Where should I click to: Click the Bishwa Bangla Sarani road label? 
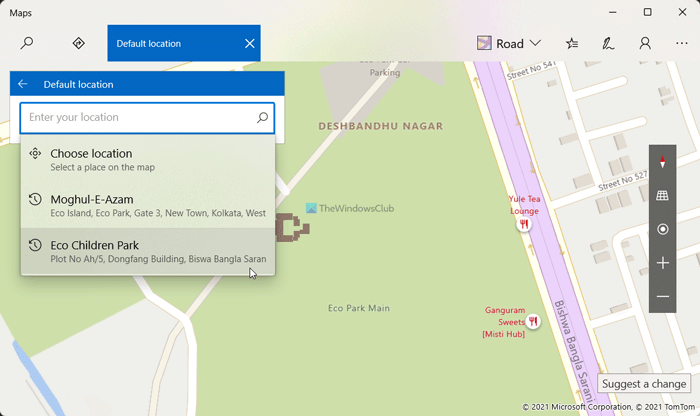click(573, 353)
